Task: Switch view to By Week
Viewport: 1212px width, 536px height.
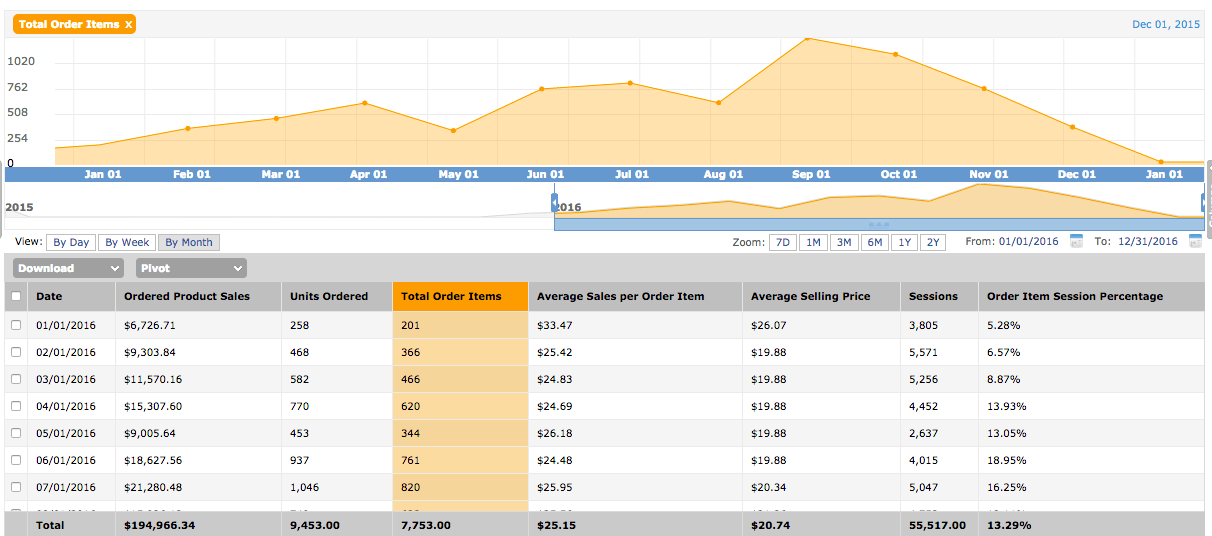Action: [x=127, y=242]
